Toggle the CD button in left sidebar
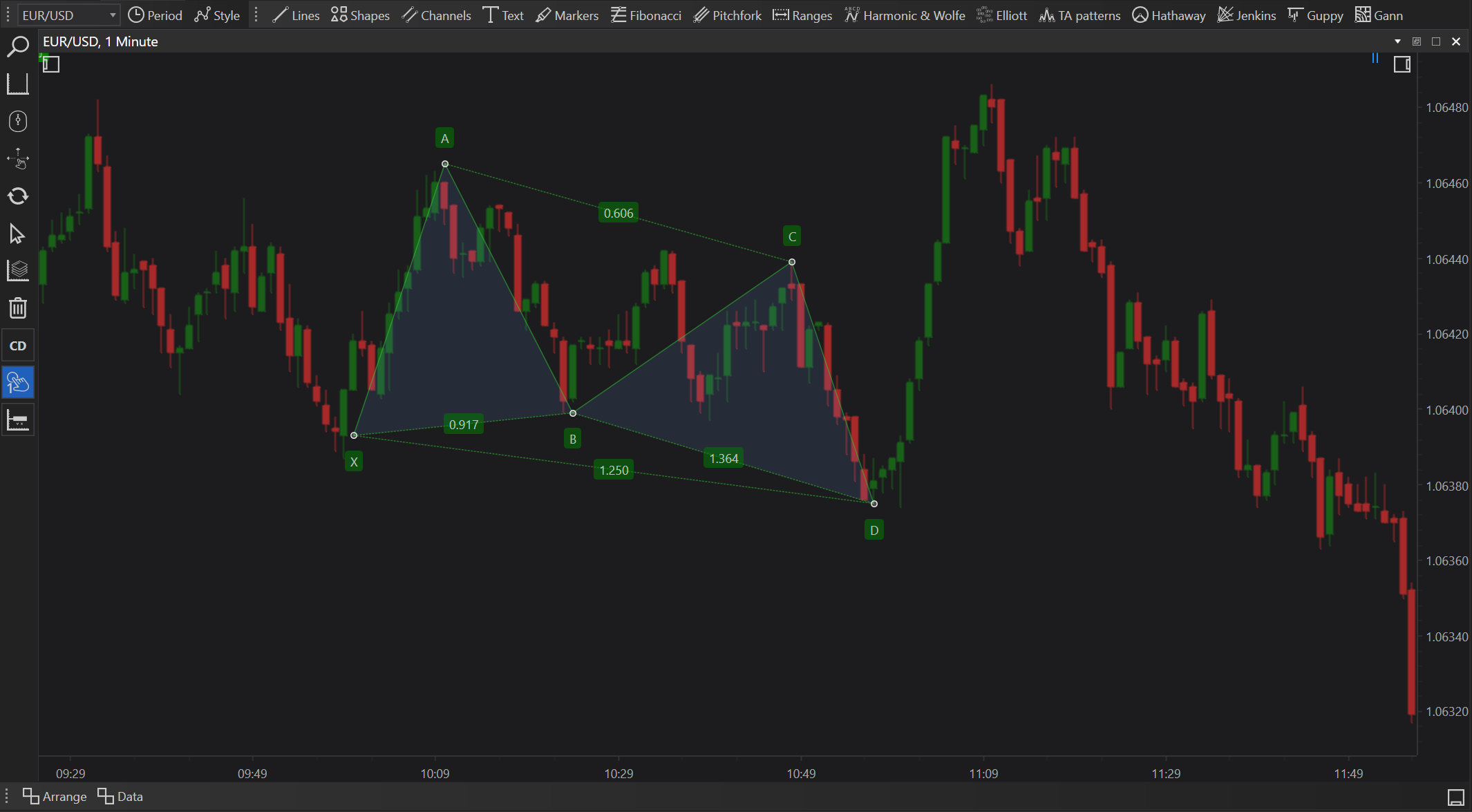Screen dimensions: 1472x812 pyautogui.click(x=17, y=346)
